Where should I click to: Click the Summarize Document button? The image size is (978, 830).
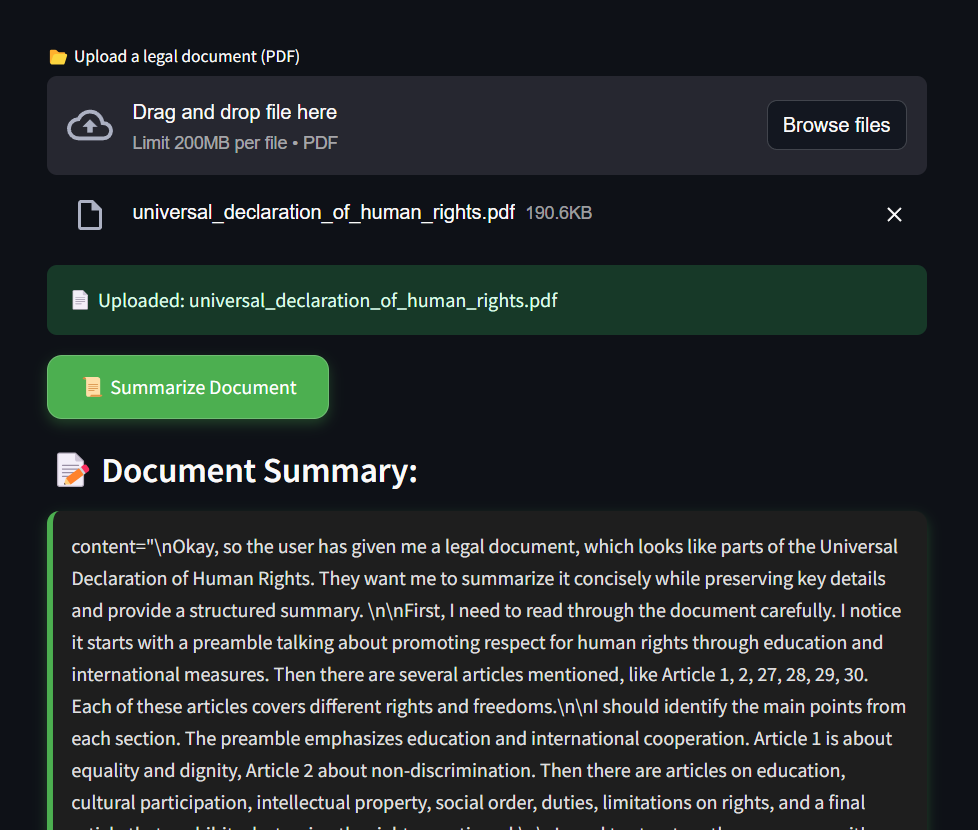click(x=188, y=387)
